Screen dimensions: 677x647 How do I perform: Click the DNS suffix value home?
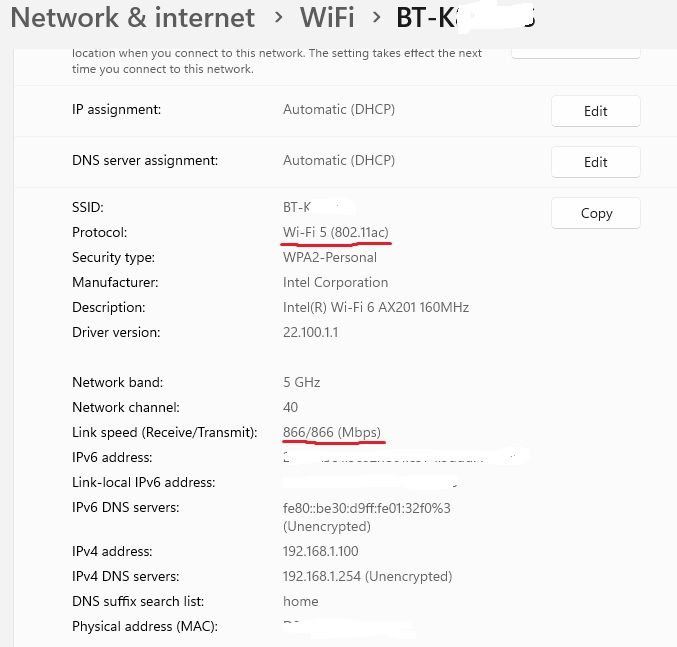pos(300,601)
